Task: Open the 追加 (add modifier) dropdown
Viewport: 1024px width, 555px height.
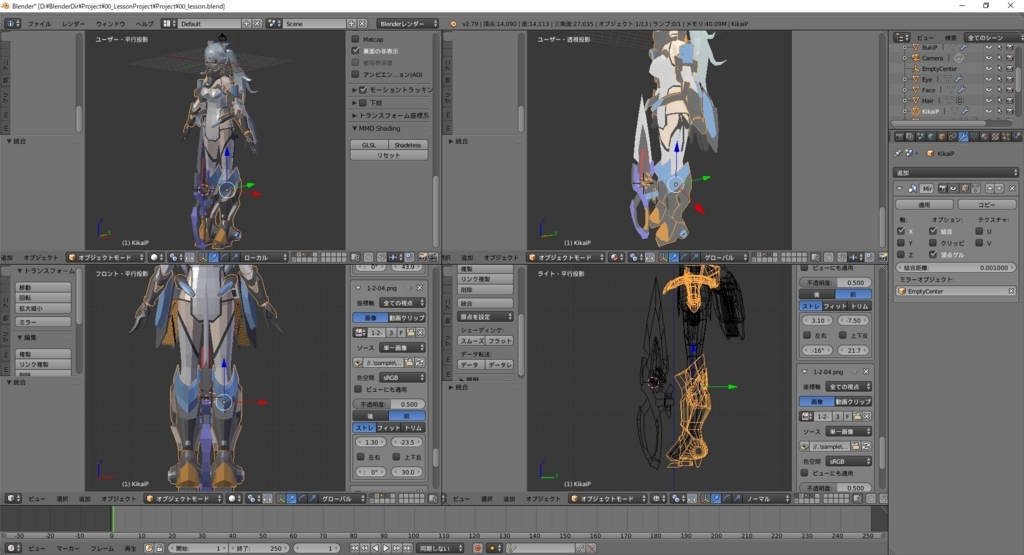Action: pos(955,172)
